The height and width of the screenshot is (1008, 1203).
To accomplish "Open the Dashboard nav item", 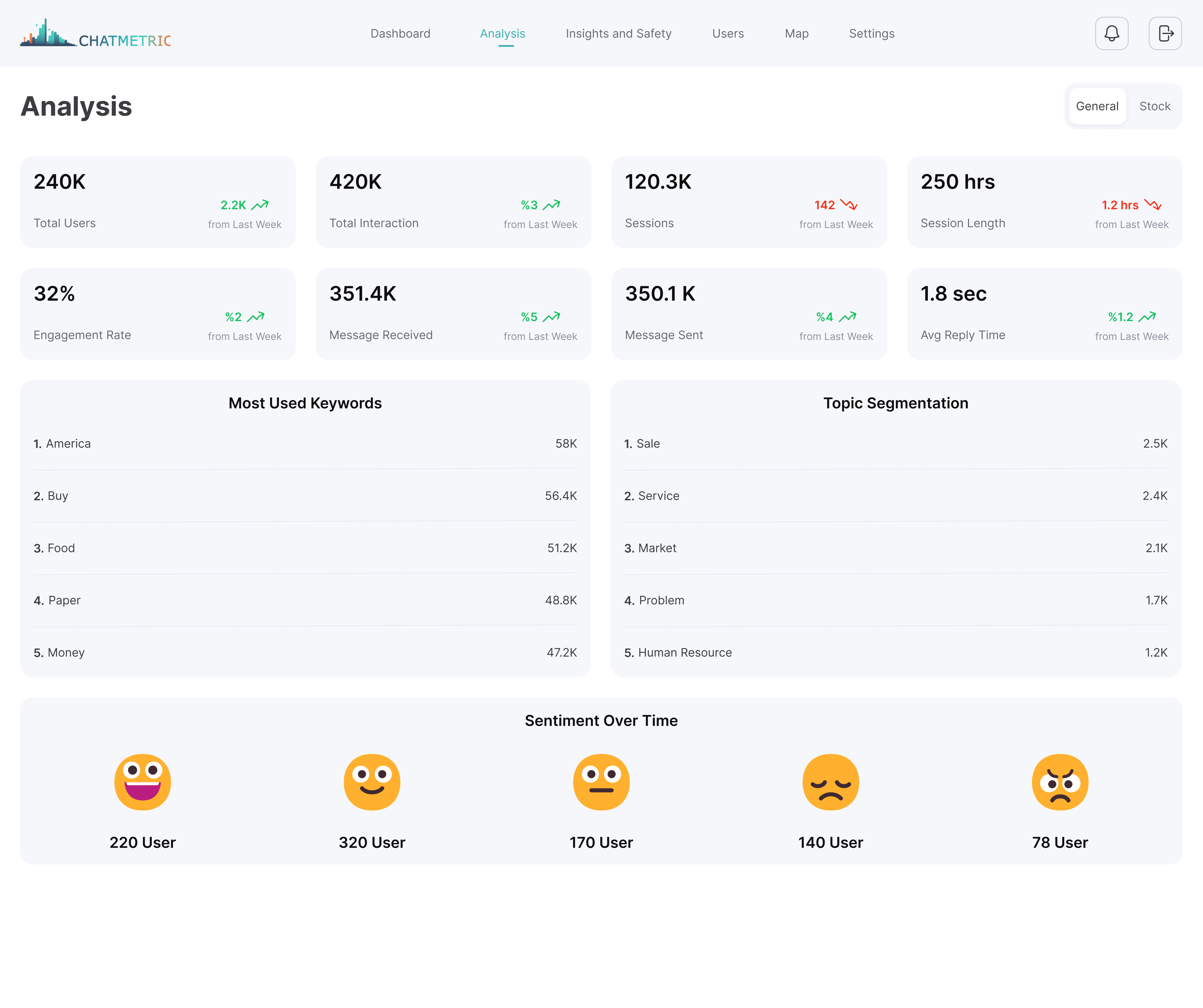I will click(400, 33).
